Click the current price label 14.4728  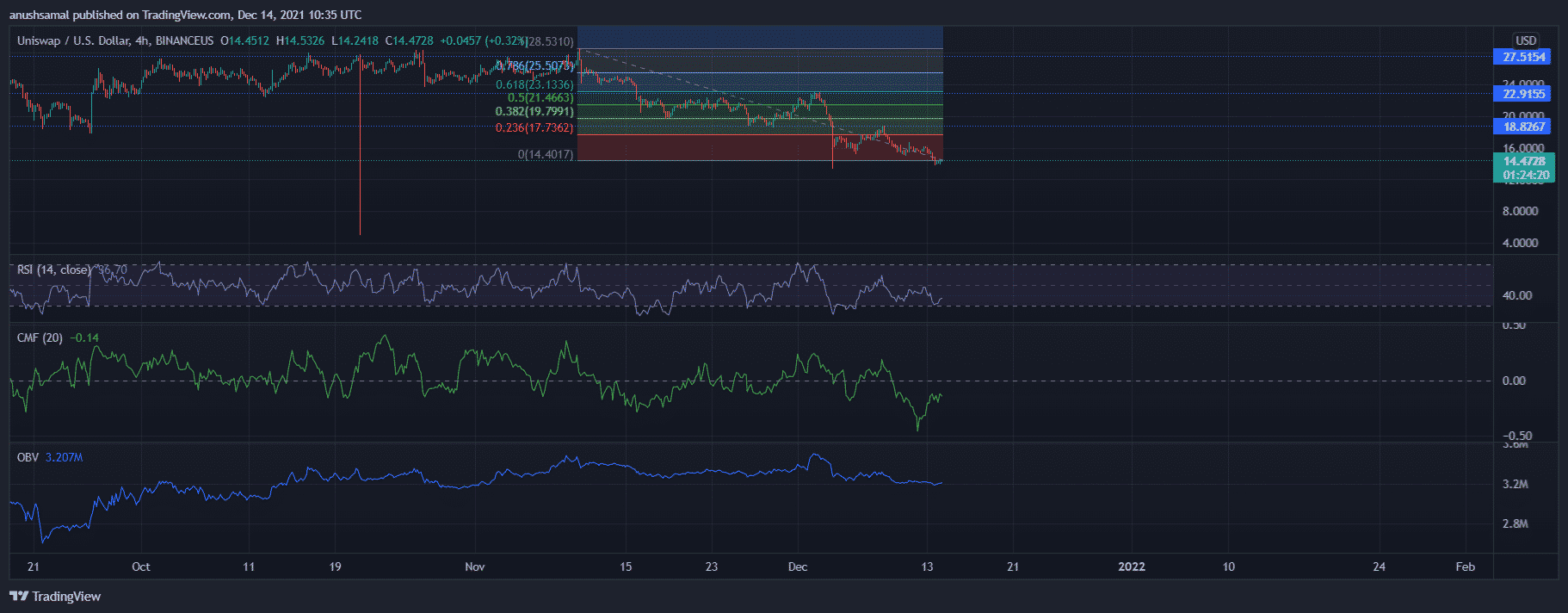(1523, 161)
